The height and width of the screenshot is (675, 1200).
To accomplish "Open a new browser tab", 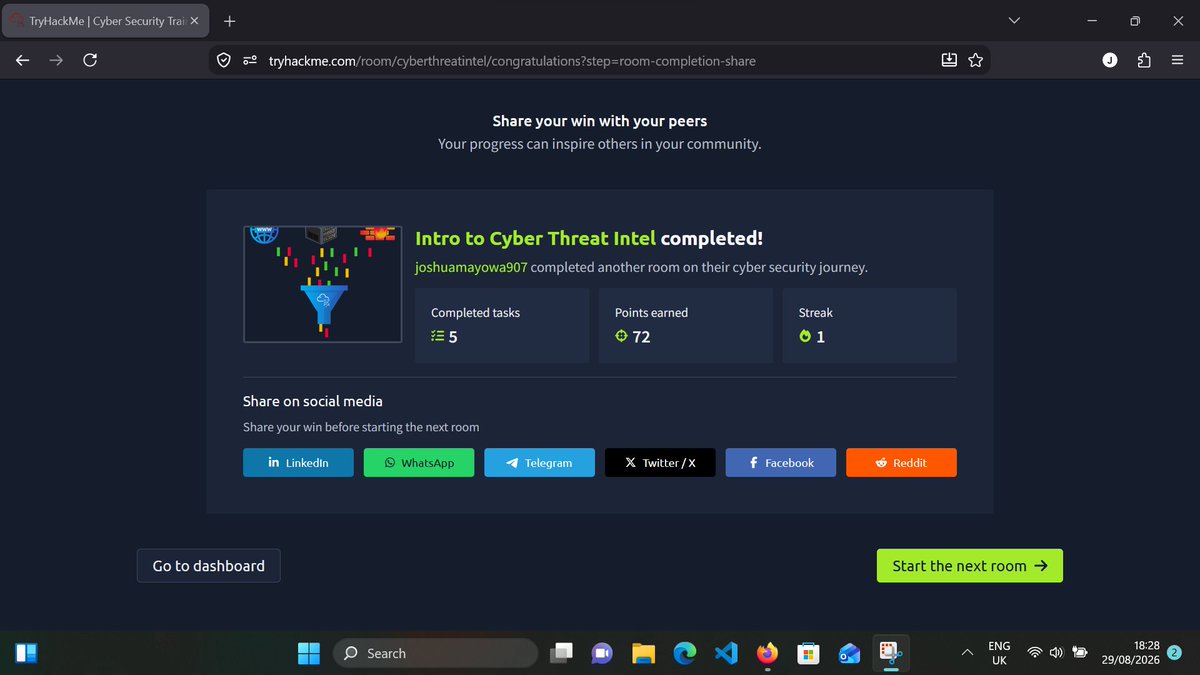I will tap(230, 21).
